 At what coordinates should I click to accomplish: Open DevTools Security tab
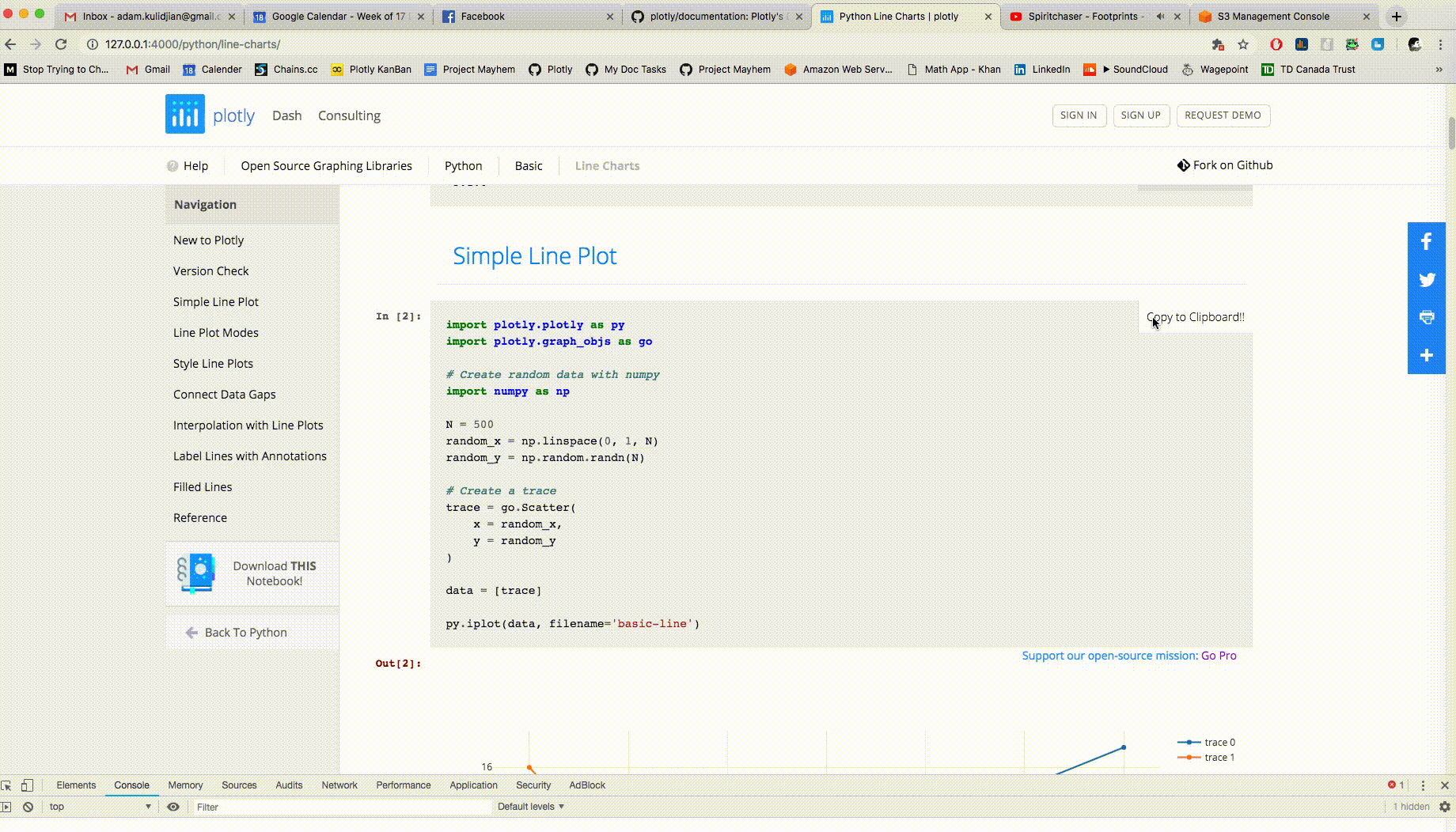click(533, 785)
